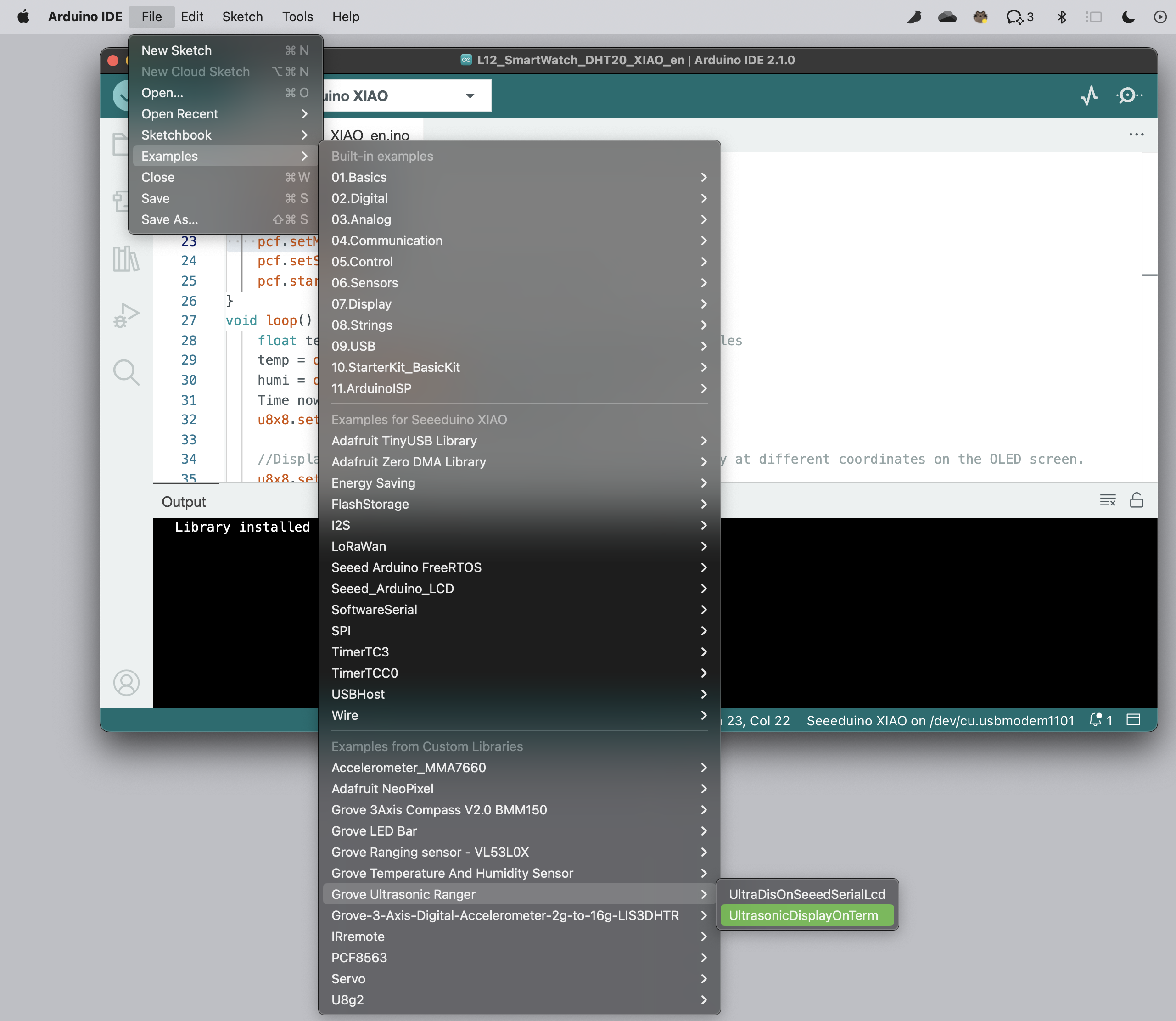Screen dimensions: 1176x1021
Task: Open the Apple menu
Action: coord(23,17)
